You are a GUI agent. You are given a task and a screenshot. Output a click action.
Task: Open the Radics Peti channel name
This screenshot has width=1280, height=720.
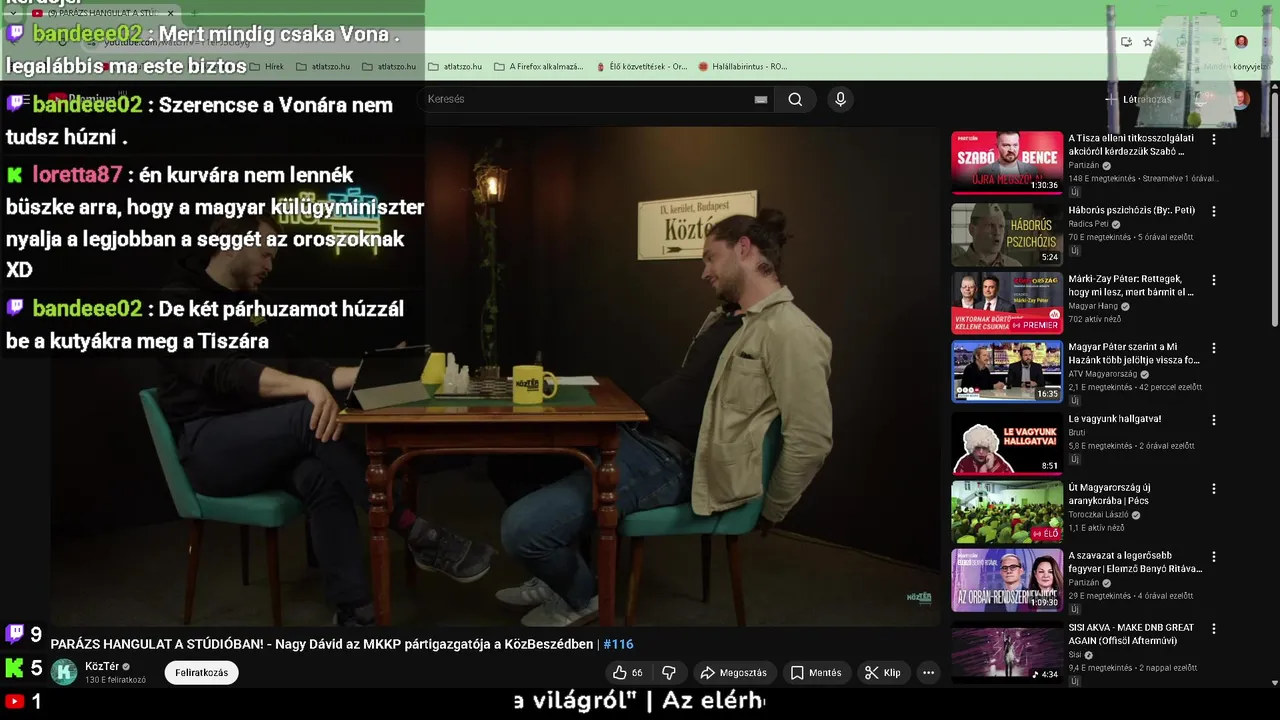tap(1088, 224)
